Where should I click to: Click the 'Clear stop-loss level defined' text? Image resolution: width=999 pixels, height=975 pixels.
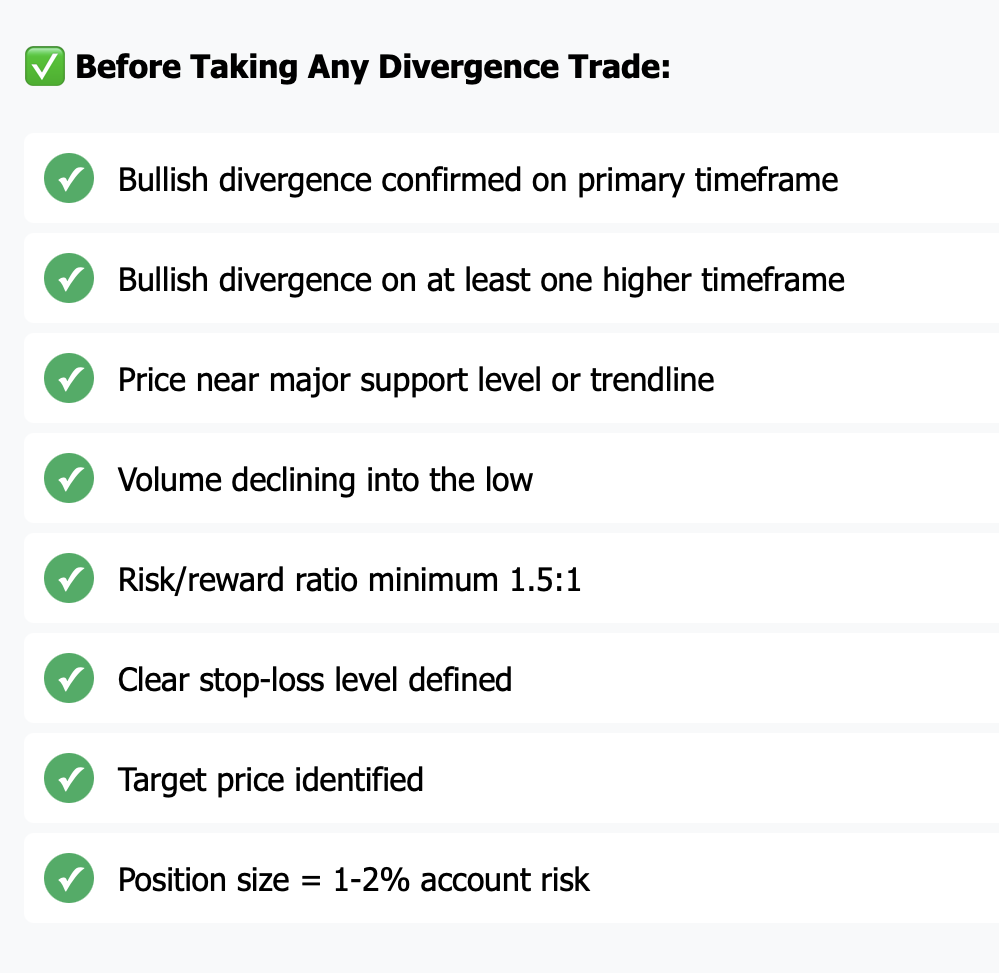(315, 680)
